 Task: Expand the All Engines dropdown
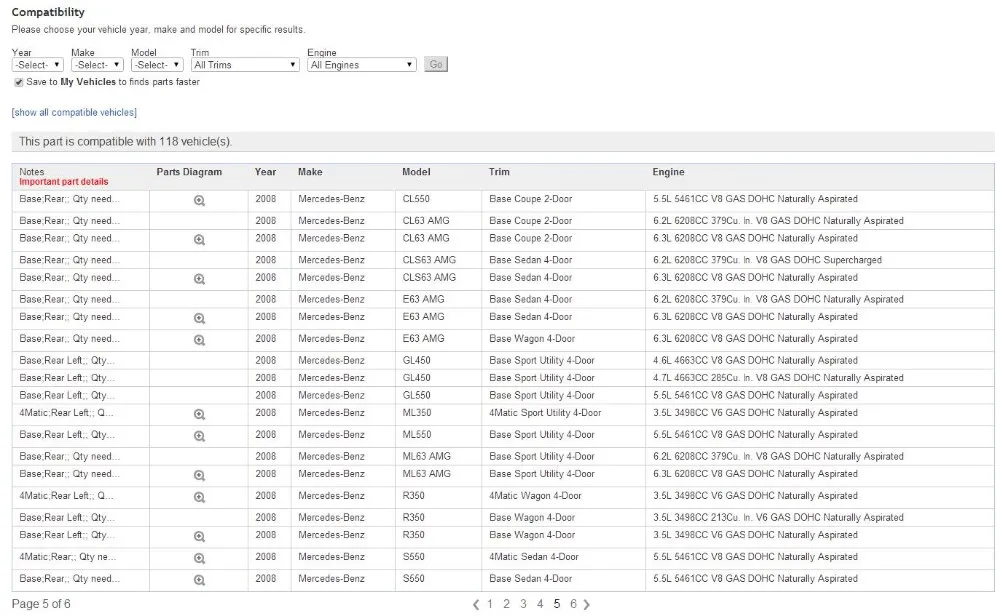click(x=362, y=64)
